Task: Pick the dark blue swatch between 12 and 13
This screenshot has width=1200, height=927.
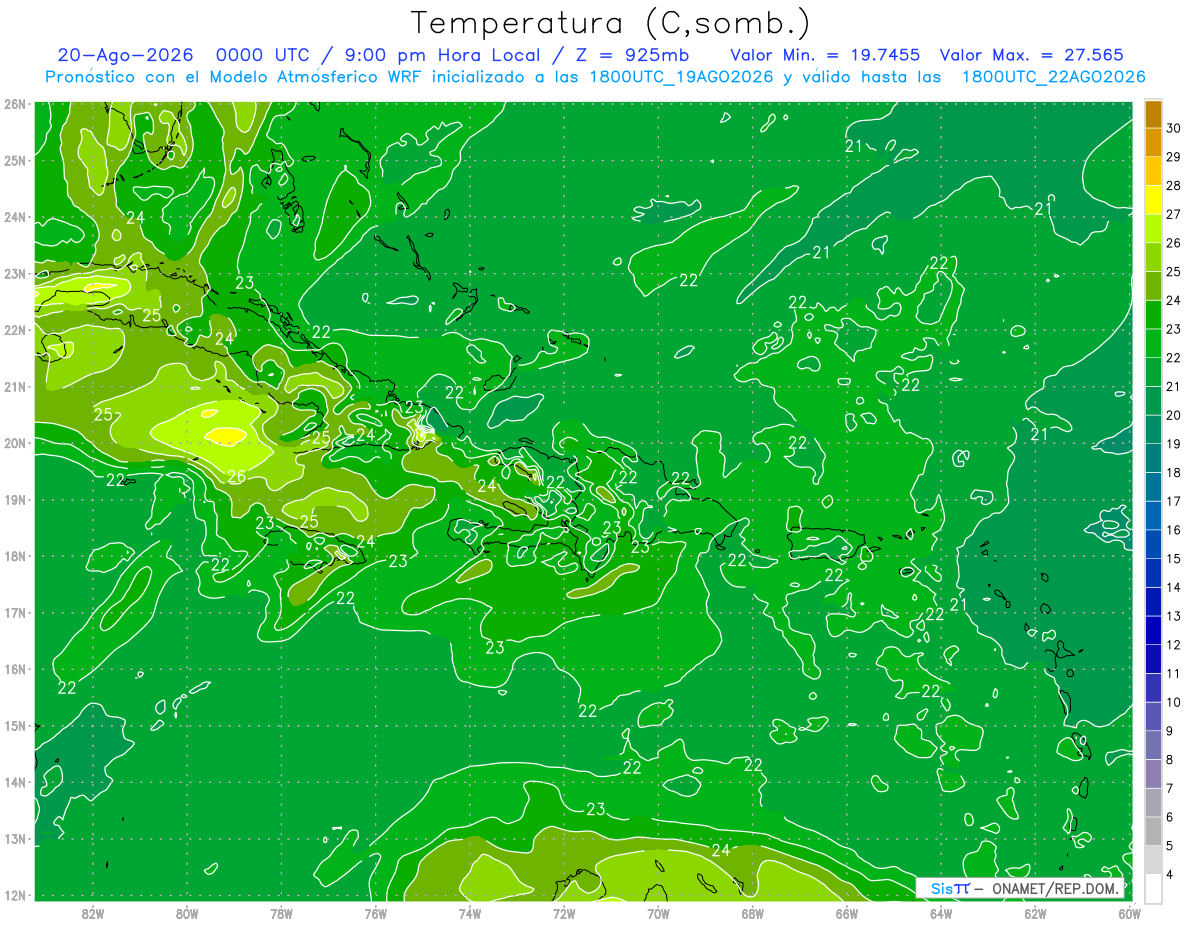Action: [x=1153, y=630]
